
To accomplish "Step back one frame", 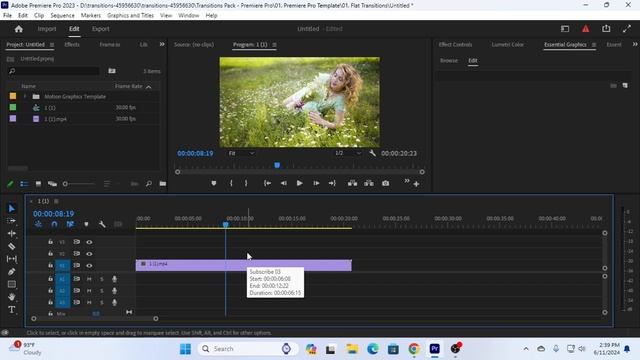I will [x=283, y=184].
